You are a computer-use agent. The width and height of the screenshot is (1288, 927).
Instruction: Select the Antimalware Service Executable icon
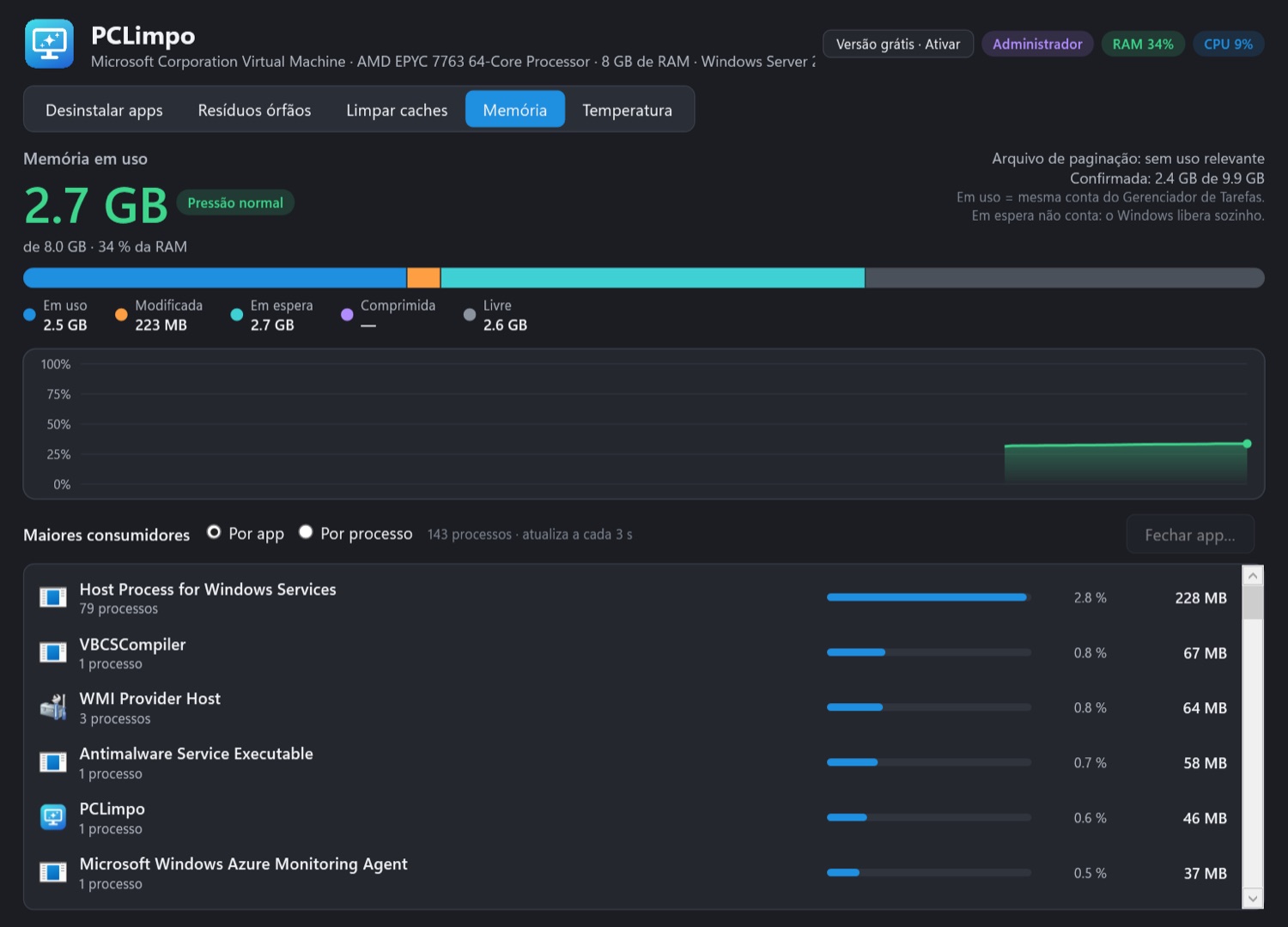tap(53, 762)
